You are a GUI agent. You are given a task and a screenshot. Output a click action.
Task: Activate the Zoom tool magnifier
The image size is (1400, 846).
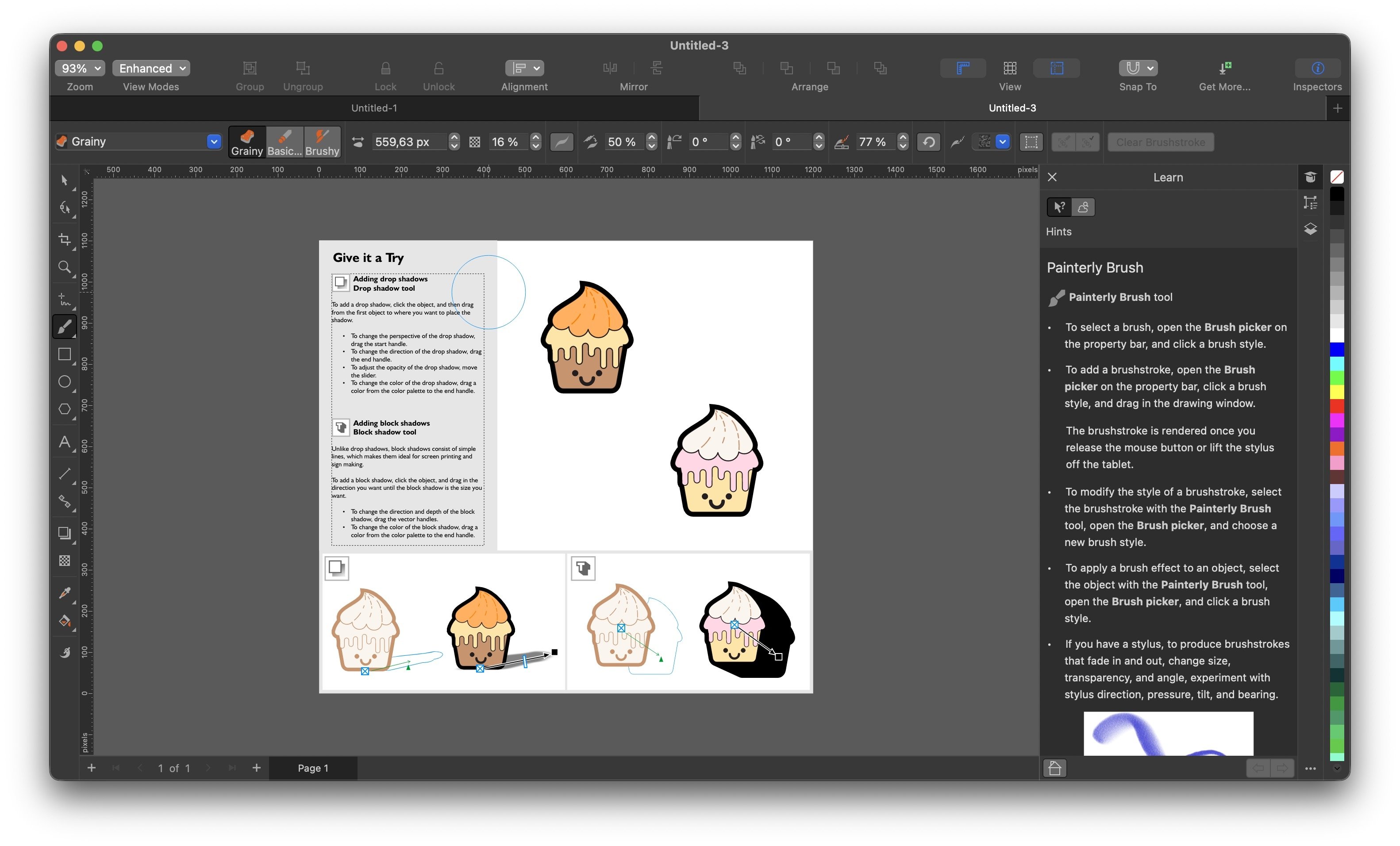coord(64,267)
